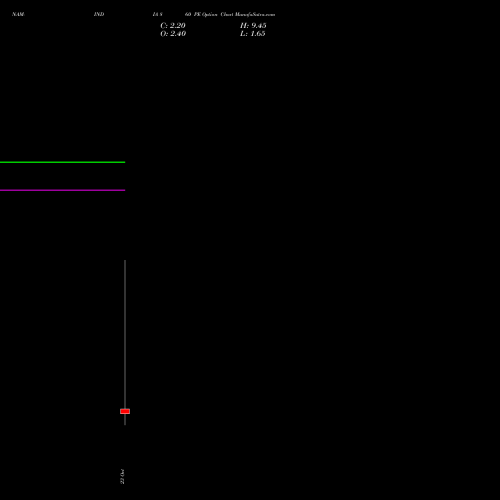Click the low value L: 1.65
The width and height of the screenshot is (500, 500).
[253, 34]
